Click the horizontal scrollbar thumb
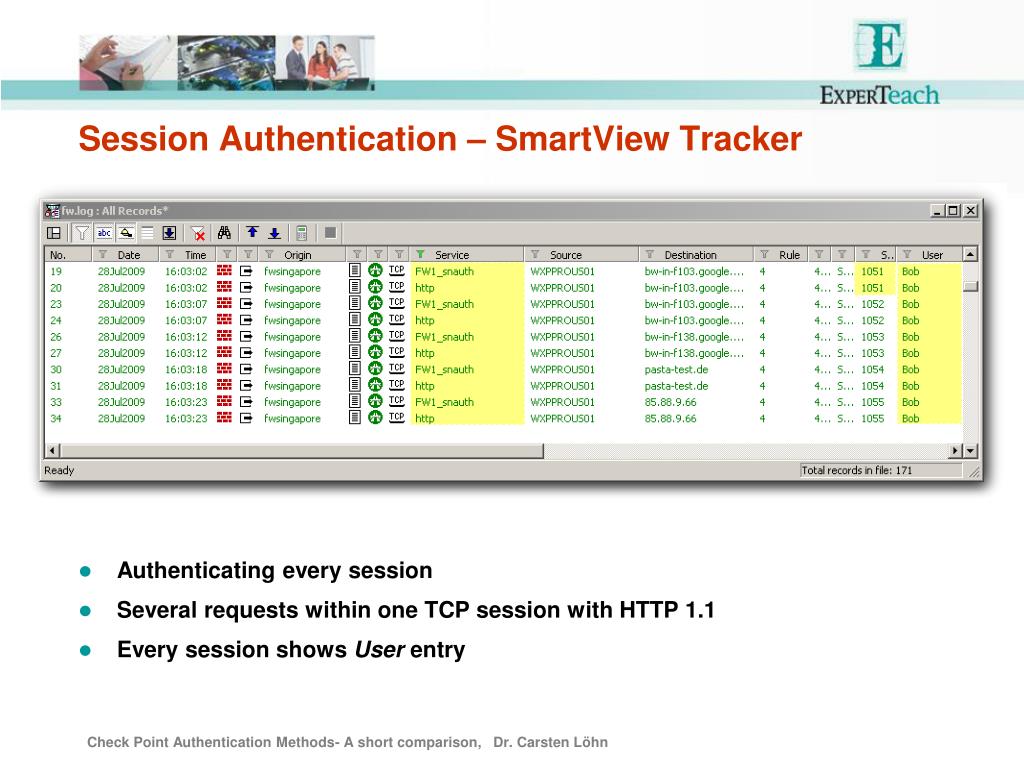Screen dimensions: 1024x768 click(302, 451)
